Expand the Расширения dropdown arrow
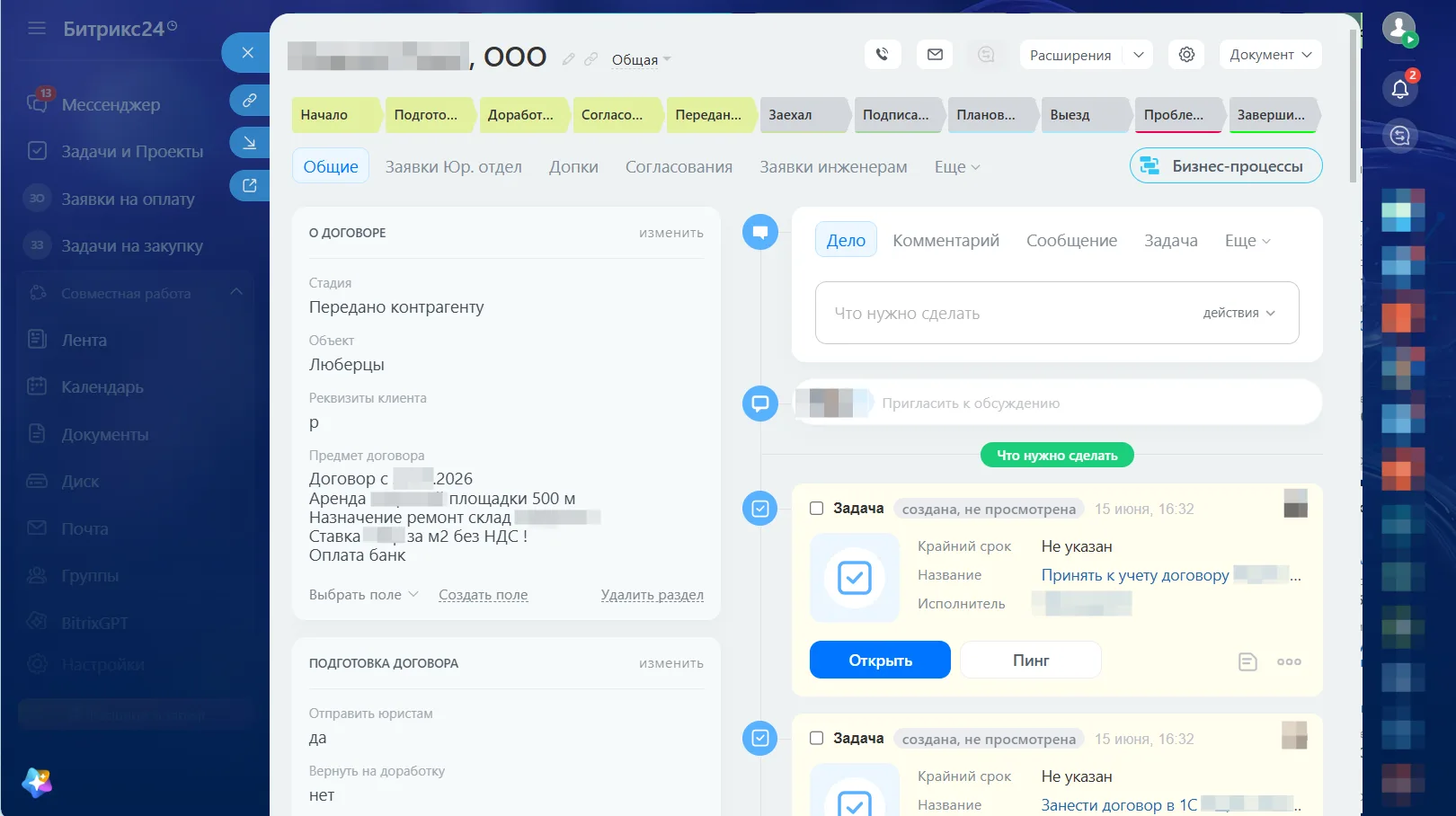 [1138, 55]
